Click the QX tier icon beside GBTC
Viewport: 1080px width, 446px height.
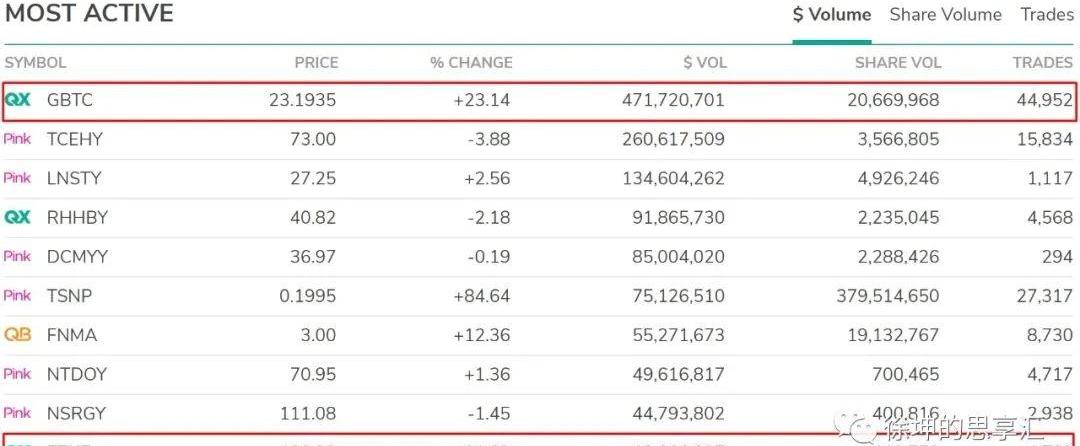pos(18,100)
